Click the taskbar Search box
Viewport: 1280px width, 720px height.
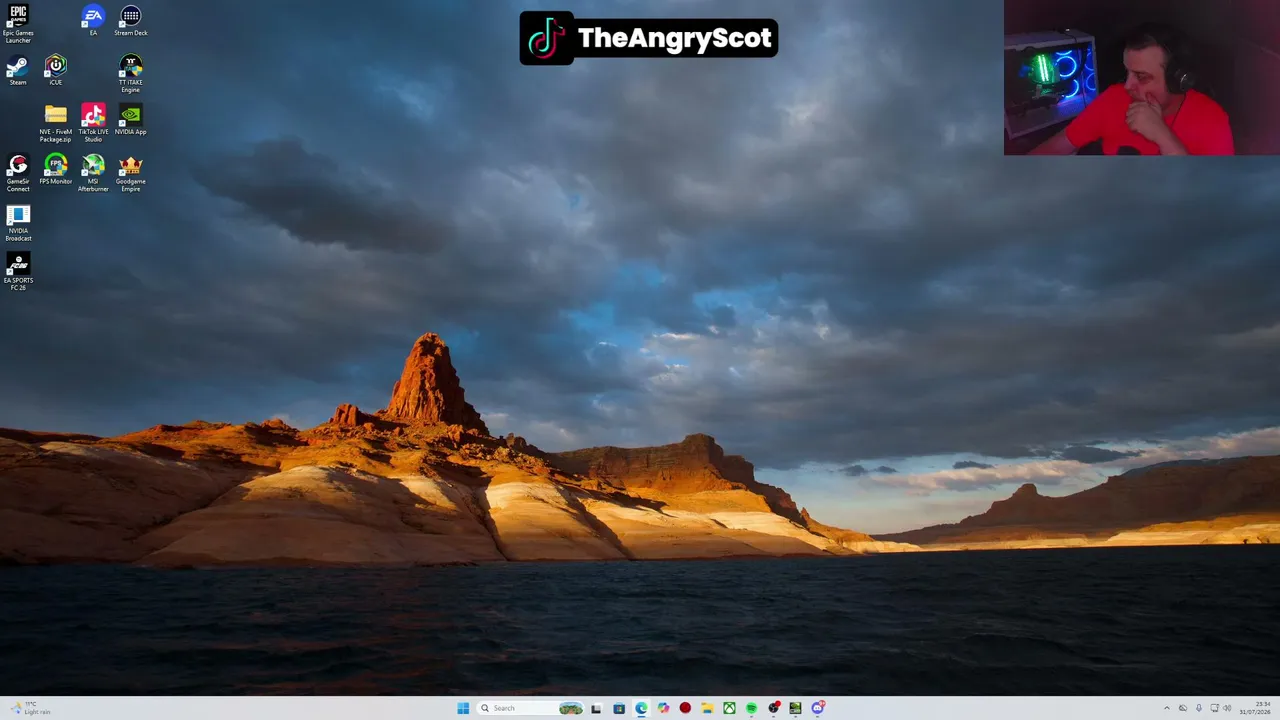[530, 708]
